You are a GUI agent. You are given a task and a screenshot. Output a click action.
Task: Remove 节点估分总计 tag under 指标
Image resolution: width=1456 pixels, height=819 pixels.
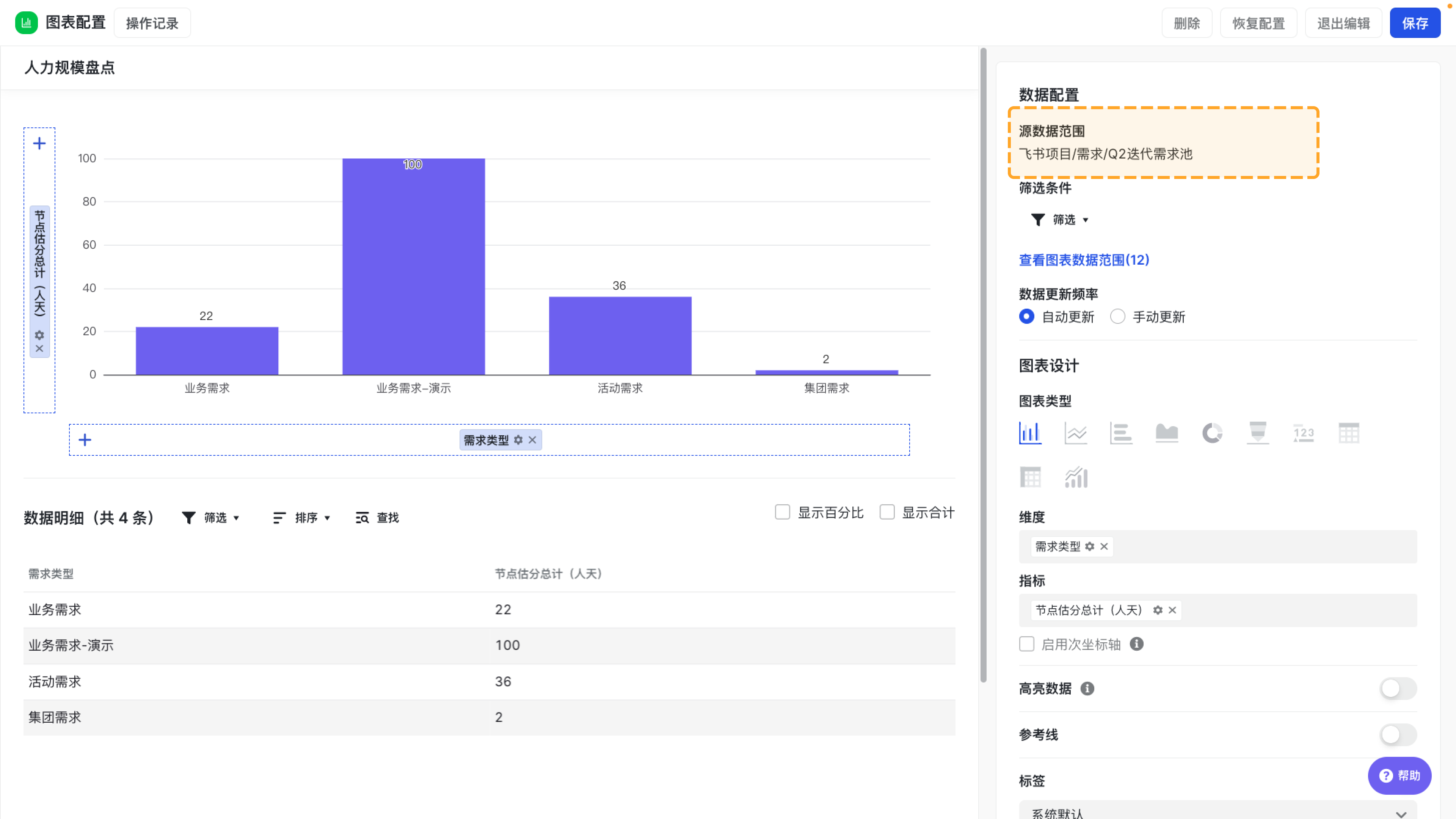pyautogui.click(x=1172, y=610)
